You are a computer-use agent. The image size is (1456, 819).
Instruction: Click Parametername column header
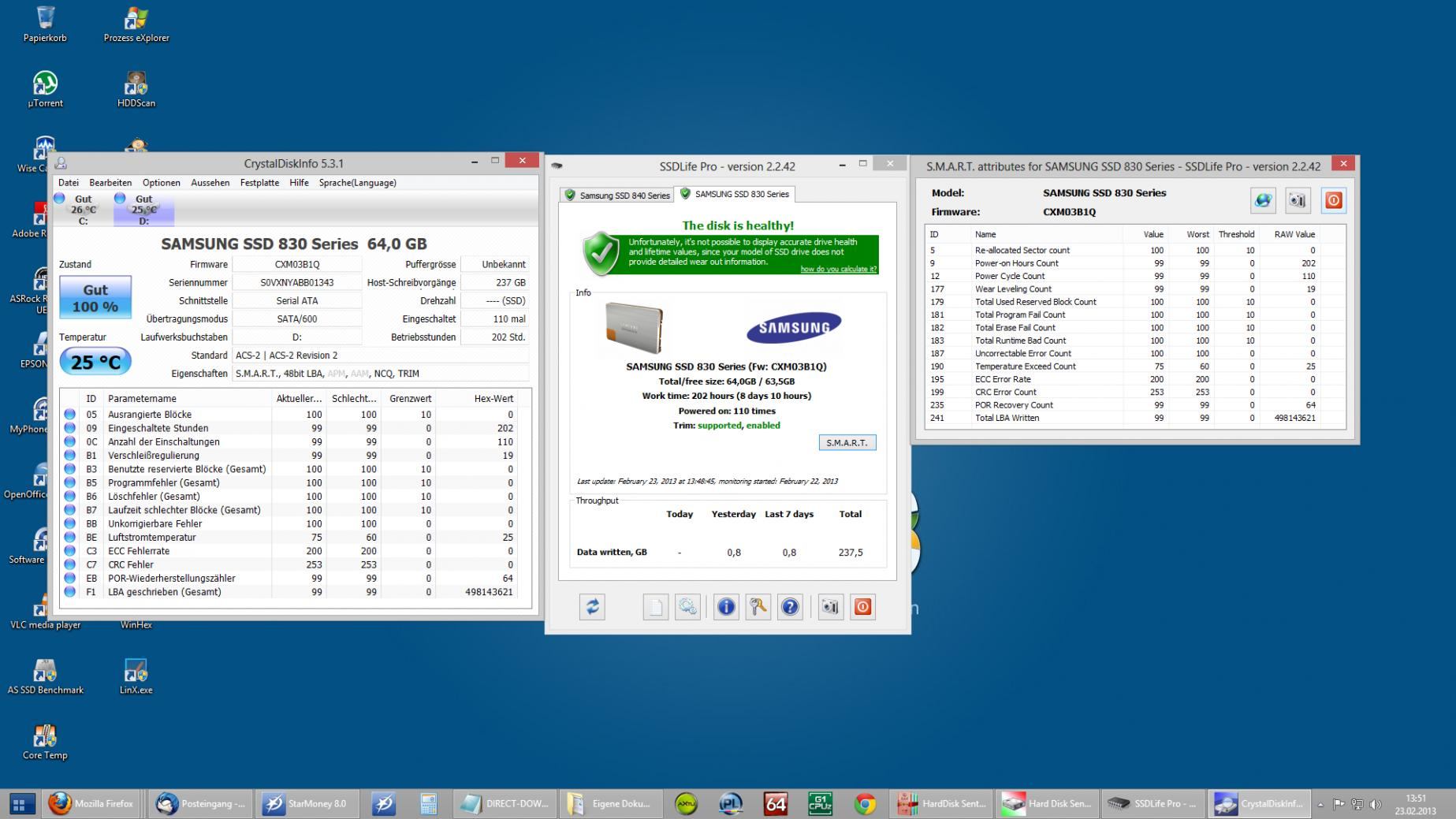pyautogui.click(x=188, y=398)
